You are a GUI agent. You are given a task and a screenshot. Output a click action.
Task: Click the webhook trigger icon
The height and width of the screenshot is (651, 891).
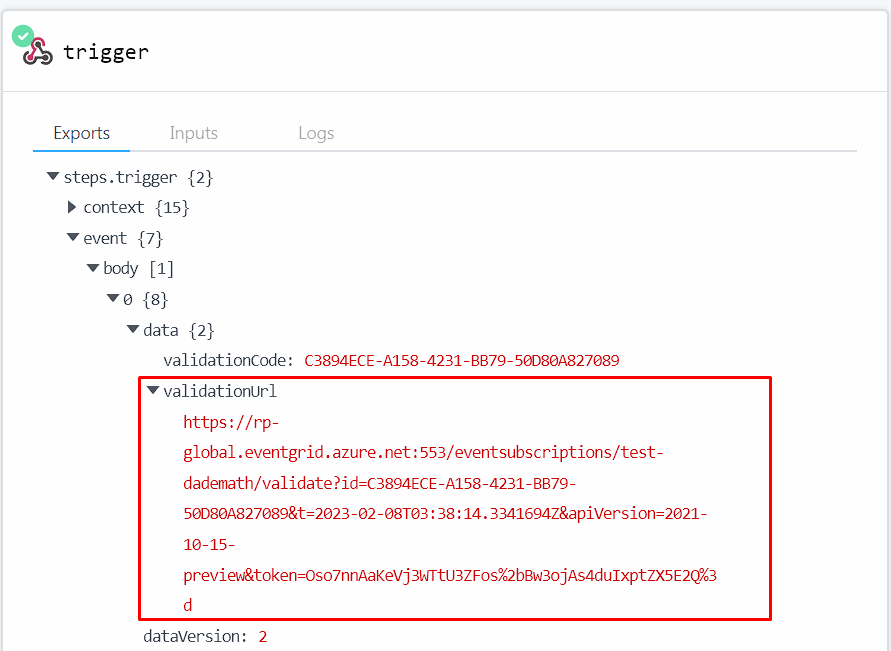point(38,52)
